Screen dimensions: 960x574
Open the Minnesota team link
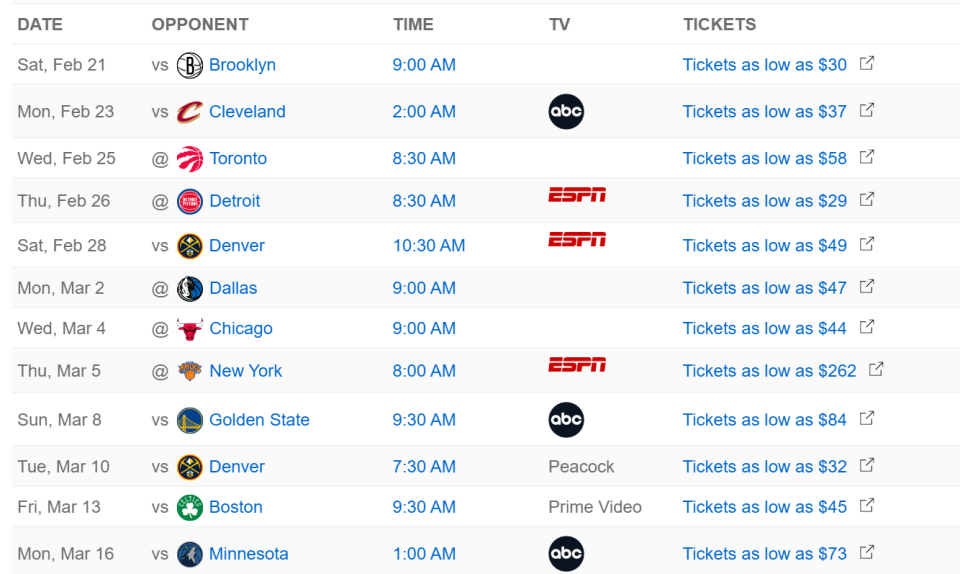pyautogui.click(x=248, y=554)
